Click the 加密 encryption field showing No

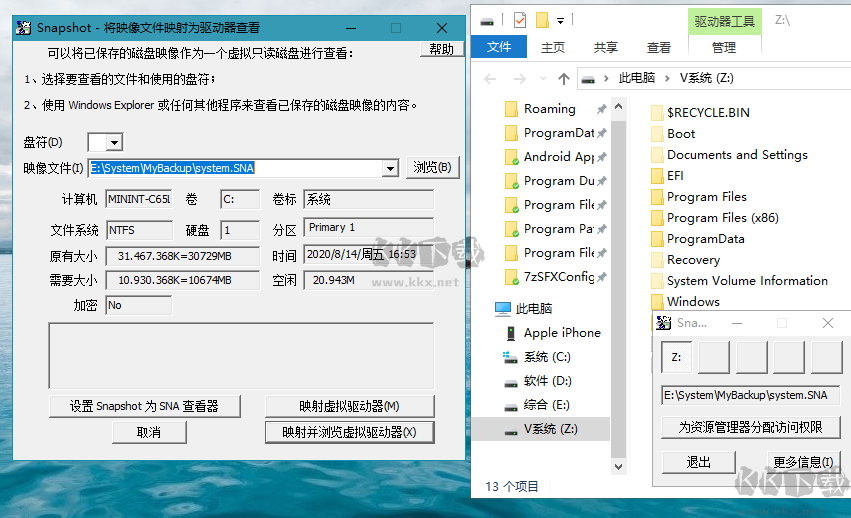click(138, 305)
